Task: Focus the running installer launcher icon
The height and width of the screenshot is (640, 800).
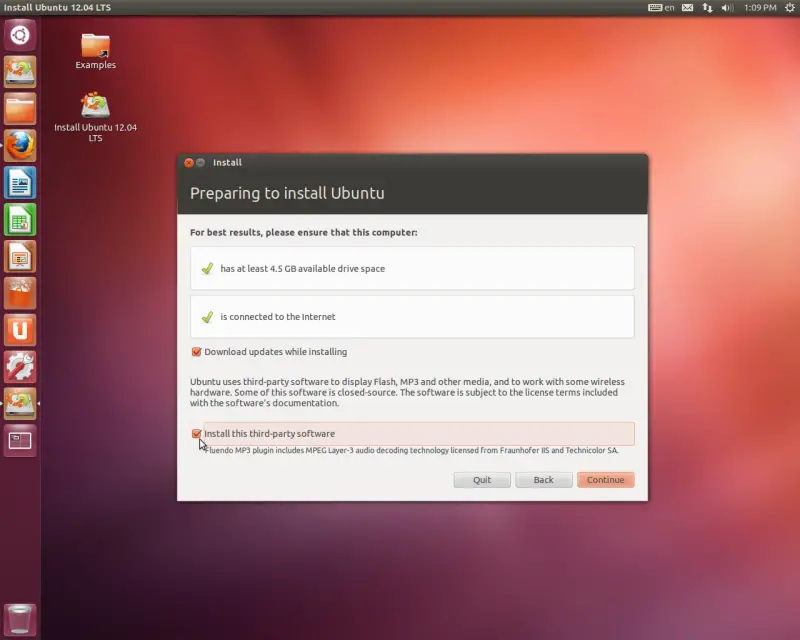Action: pyautogui.click(x=20, y=404)
